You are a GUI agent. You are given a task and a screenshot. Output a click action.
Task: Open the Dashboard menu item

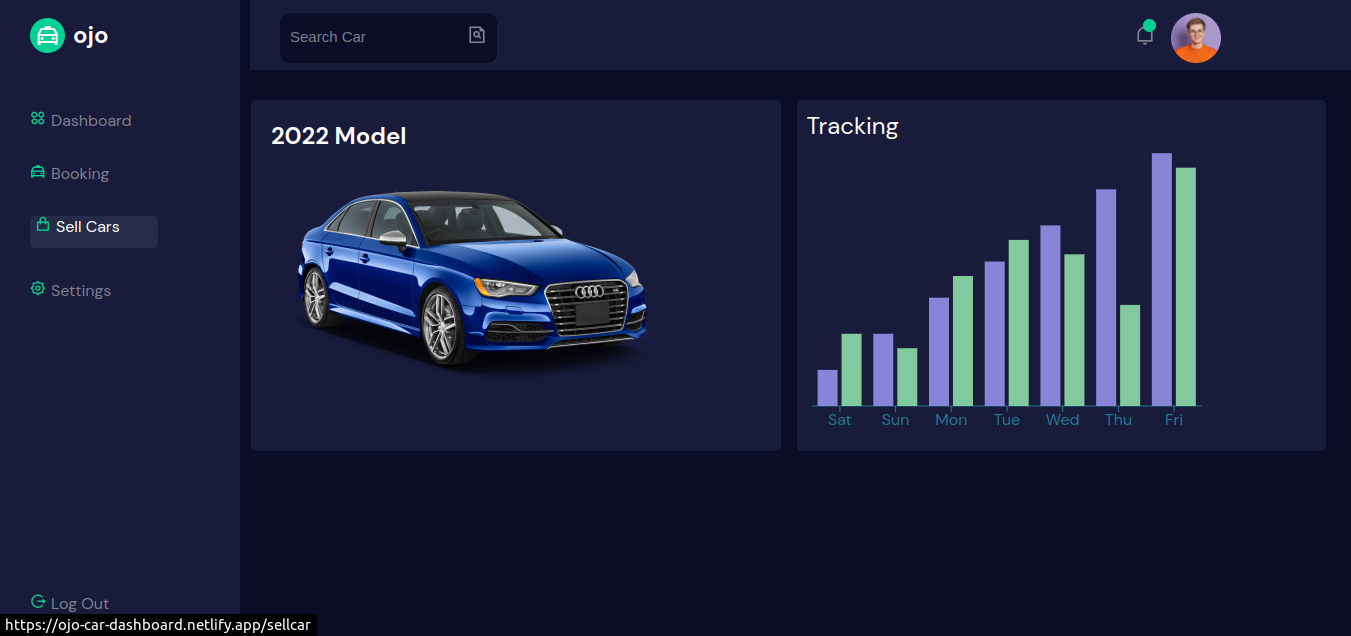(x=81, y=120)
